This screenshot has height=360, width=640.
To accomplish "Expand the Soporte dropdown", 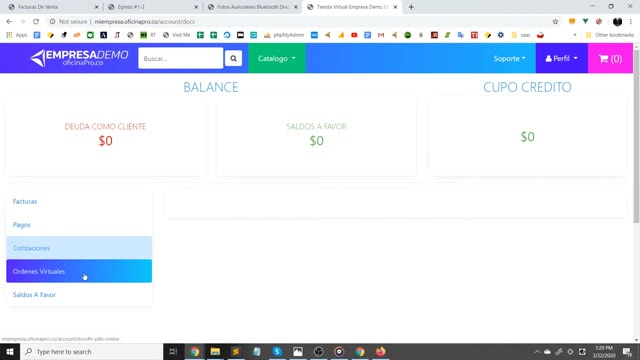I will click(x=509, y=58).
